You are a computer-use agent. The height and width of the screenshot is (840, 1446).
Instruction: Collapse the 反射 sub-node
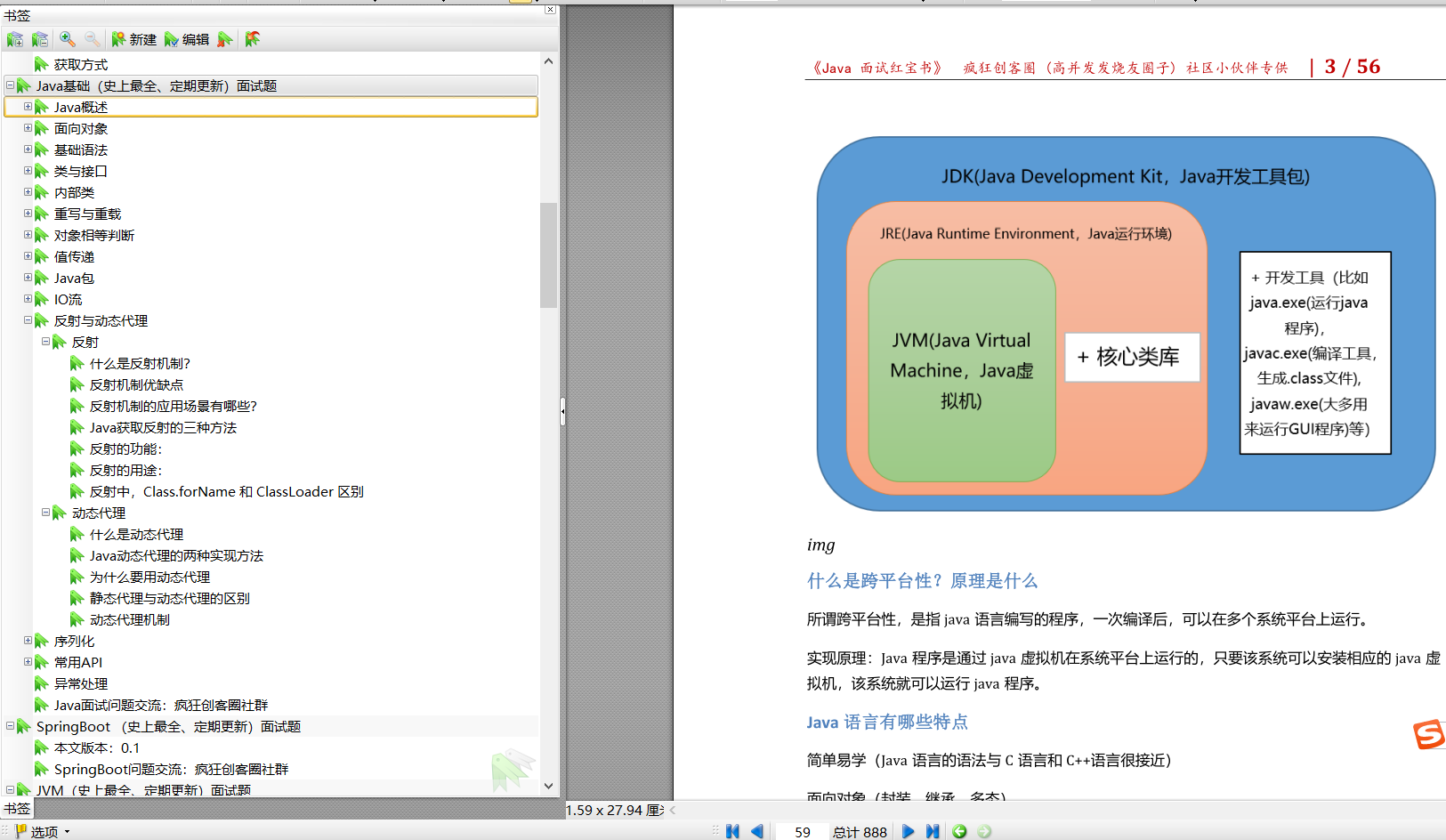45,342
